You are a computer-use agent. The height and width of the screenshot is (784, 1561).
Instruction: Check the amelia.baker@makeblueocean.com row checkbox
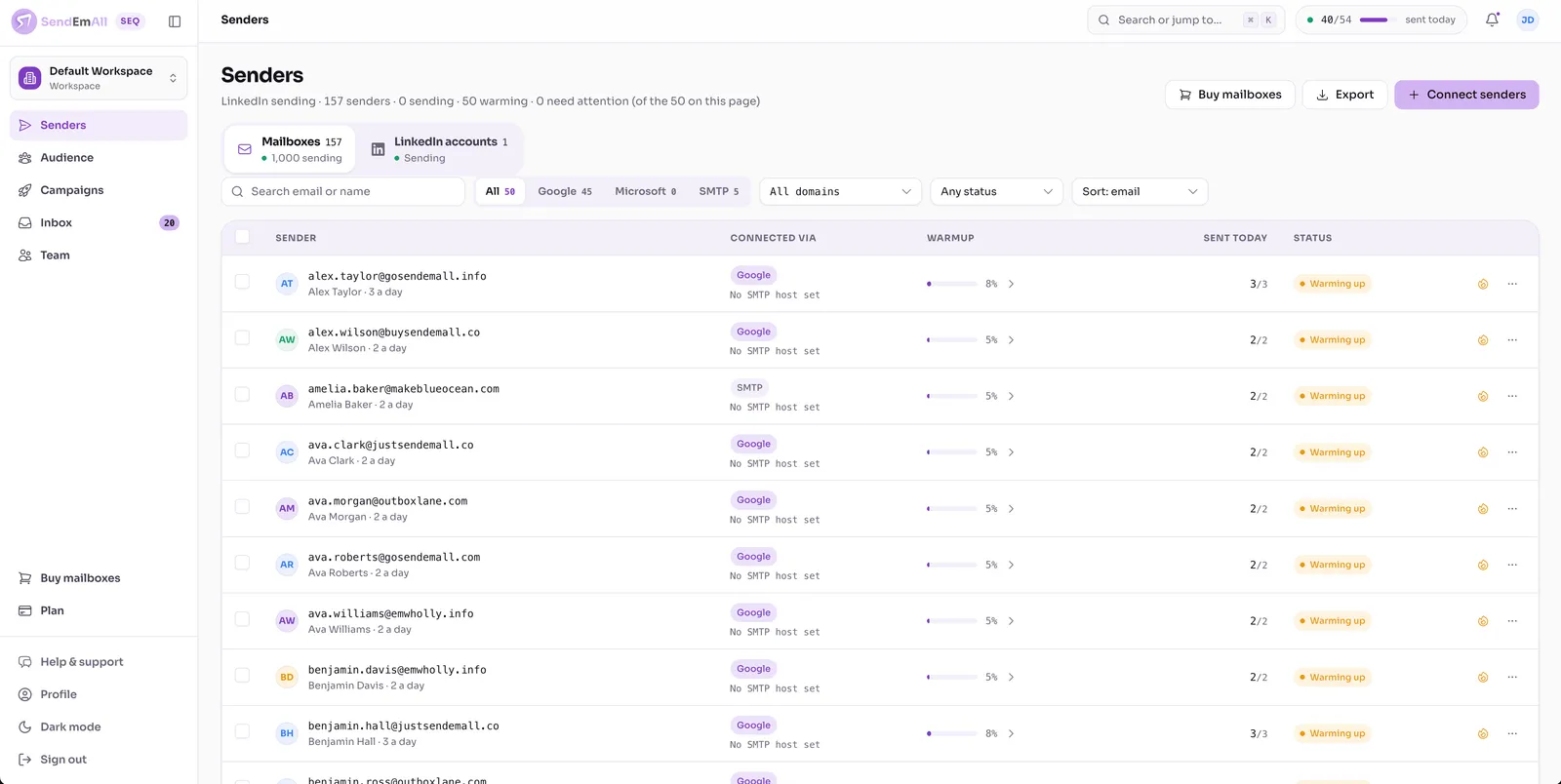(242, 394)
